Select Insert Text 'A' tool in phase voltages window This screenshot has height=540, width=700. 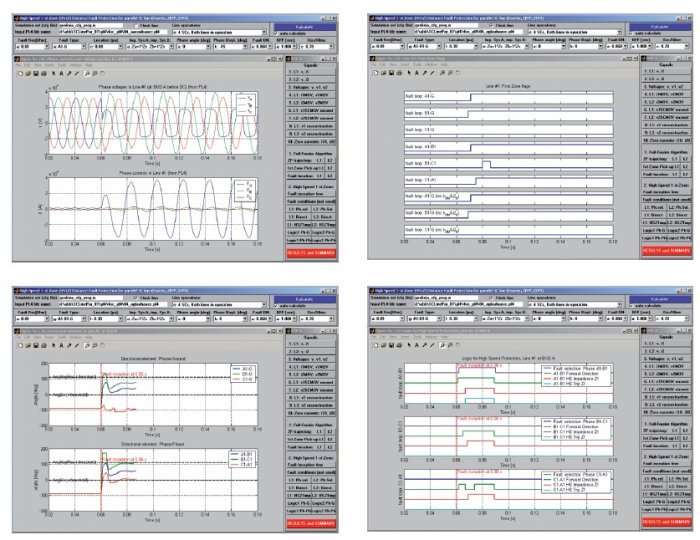coord(62,74)
